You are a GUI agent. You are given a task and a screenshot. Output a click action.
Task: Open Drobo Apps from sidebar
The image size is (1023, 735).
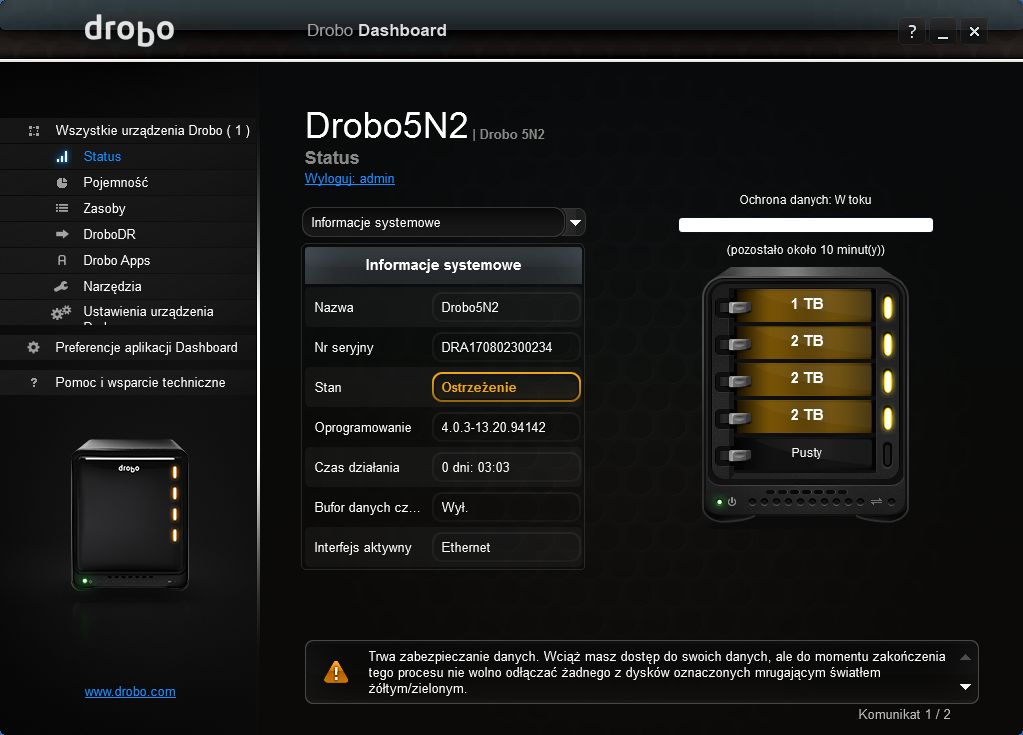(116, 260)
